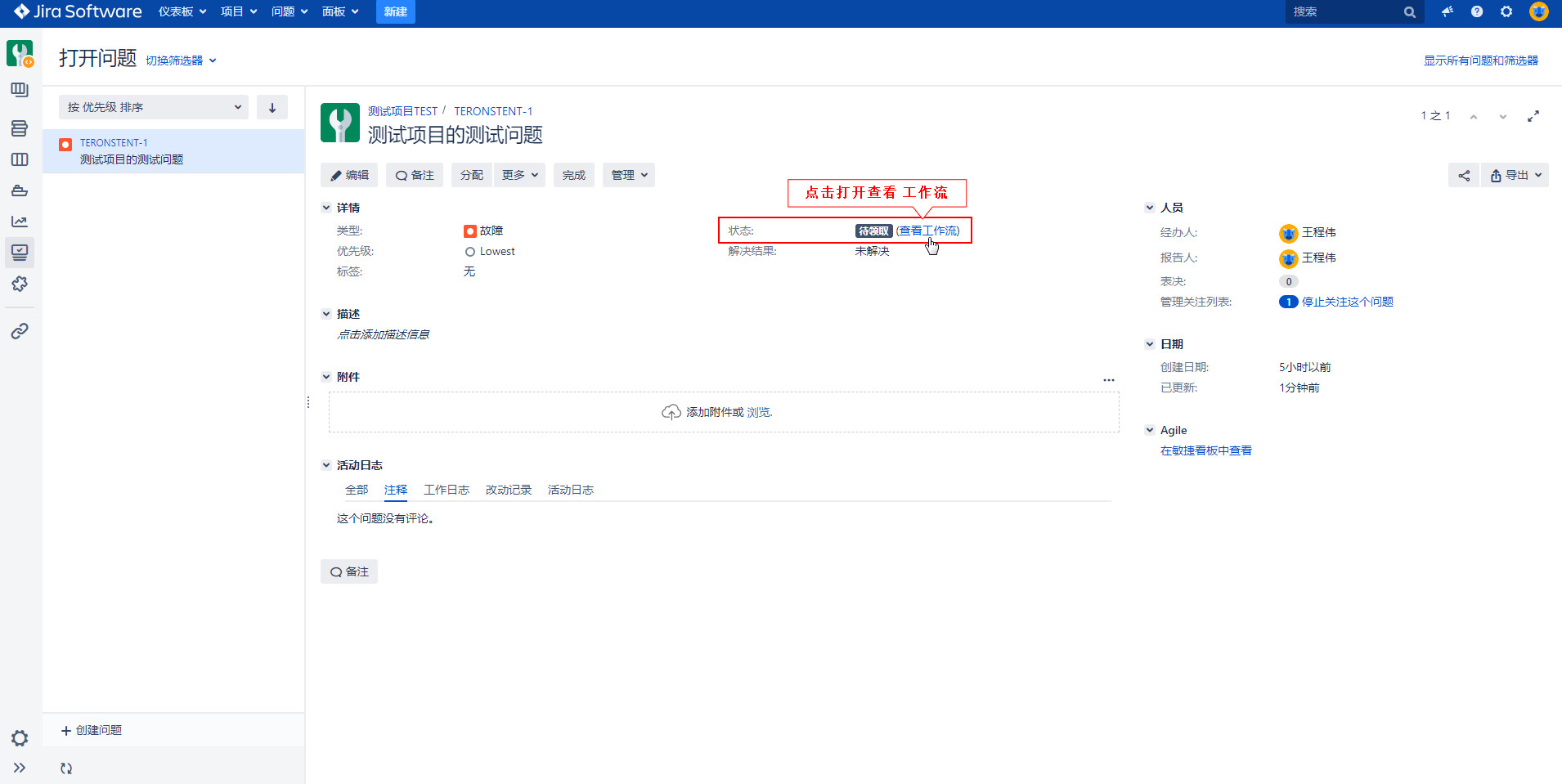
Task: Open the 管理 dropdown
Action: click(x=628, y=175)
